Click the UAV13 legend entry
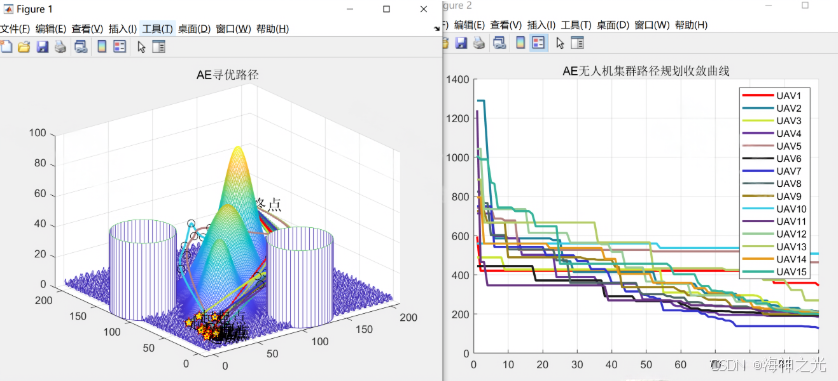838x381 pixels. click(774, 246)
